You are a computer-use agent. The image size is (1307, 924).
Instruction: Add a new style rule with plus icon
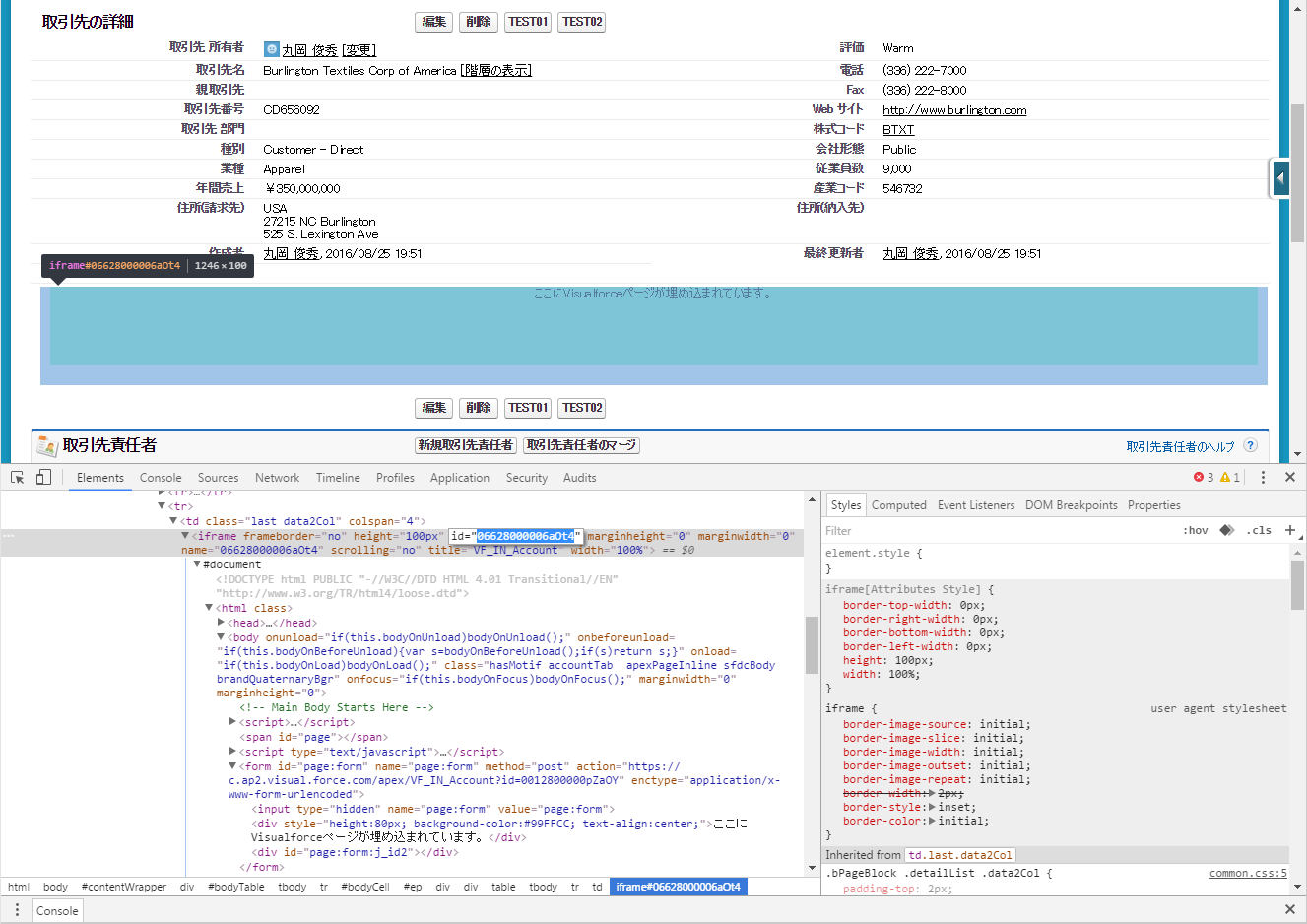pos(1290,530)
